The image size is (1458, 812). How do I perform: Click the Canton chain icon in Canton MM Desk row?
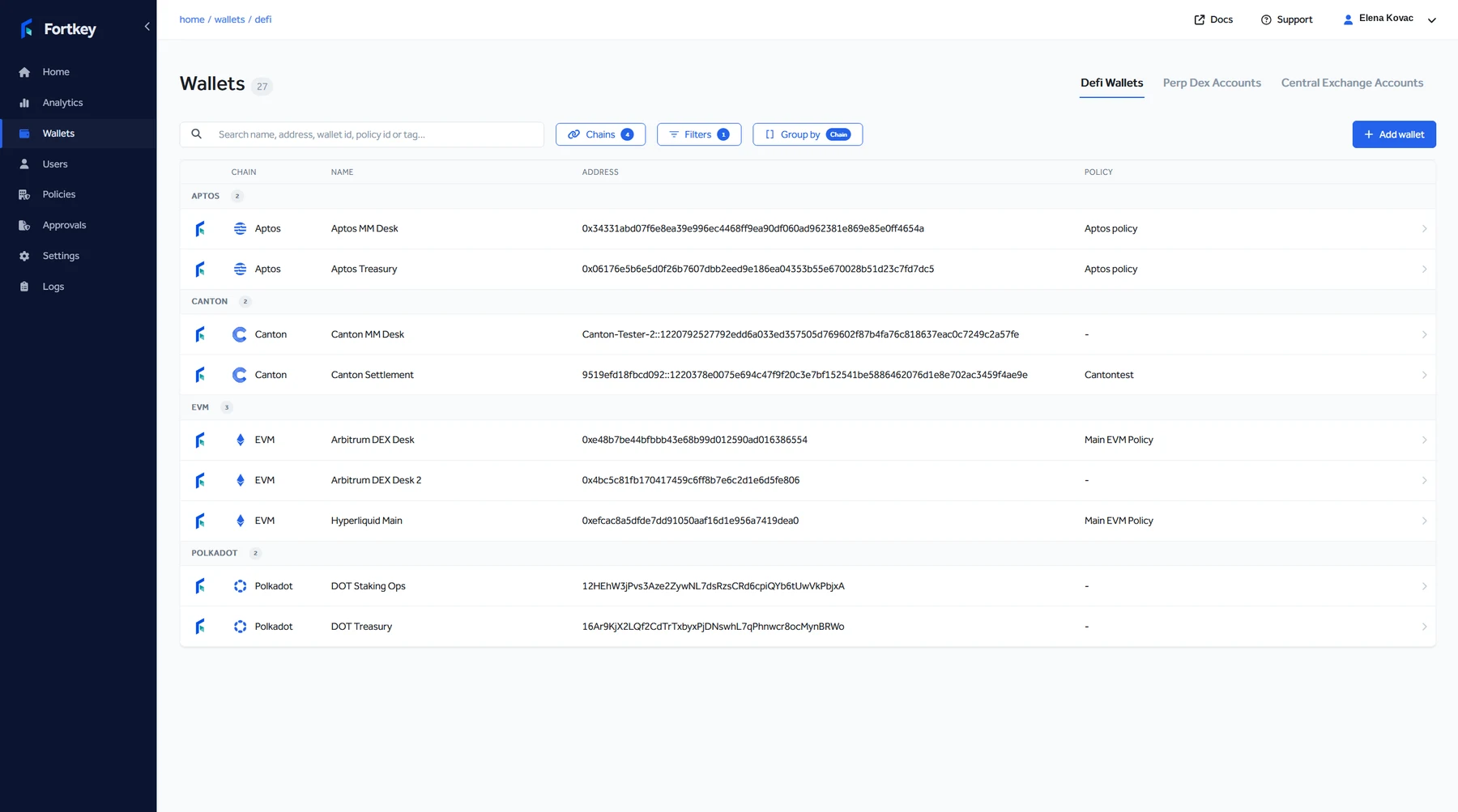(x=240, y=334)
